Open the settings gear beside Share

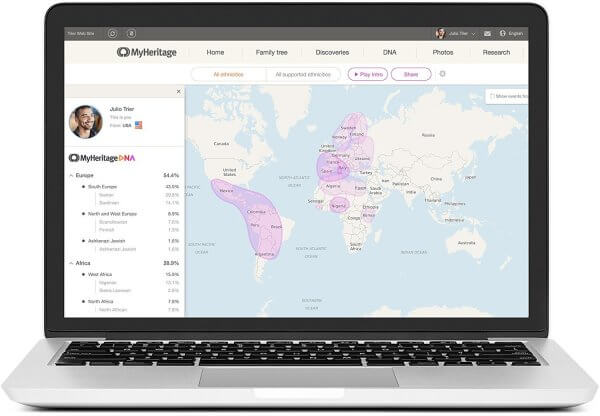click(442, 73)
